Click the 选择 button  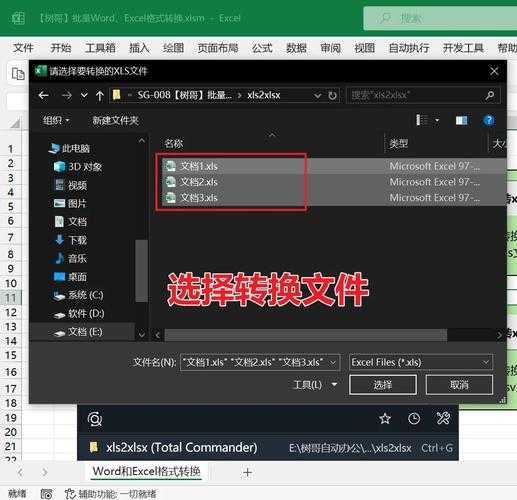[383, 385]
